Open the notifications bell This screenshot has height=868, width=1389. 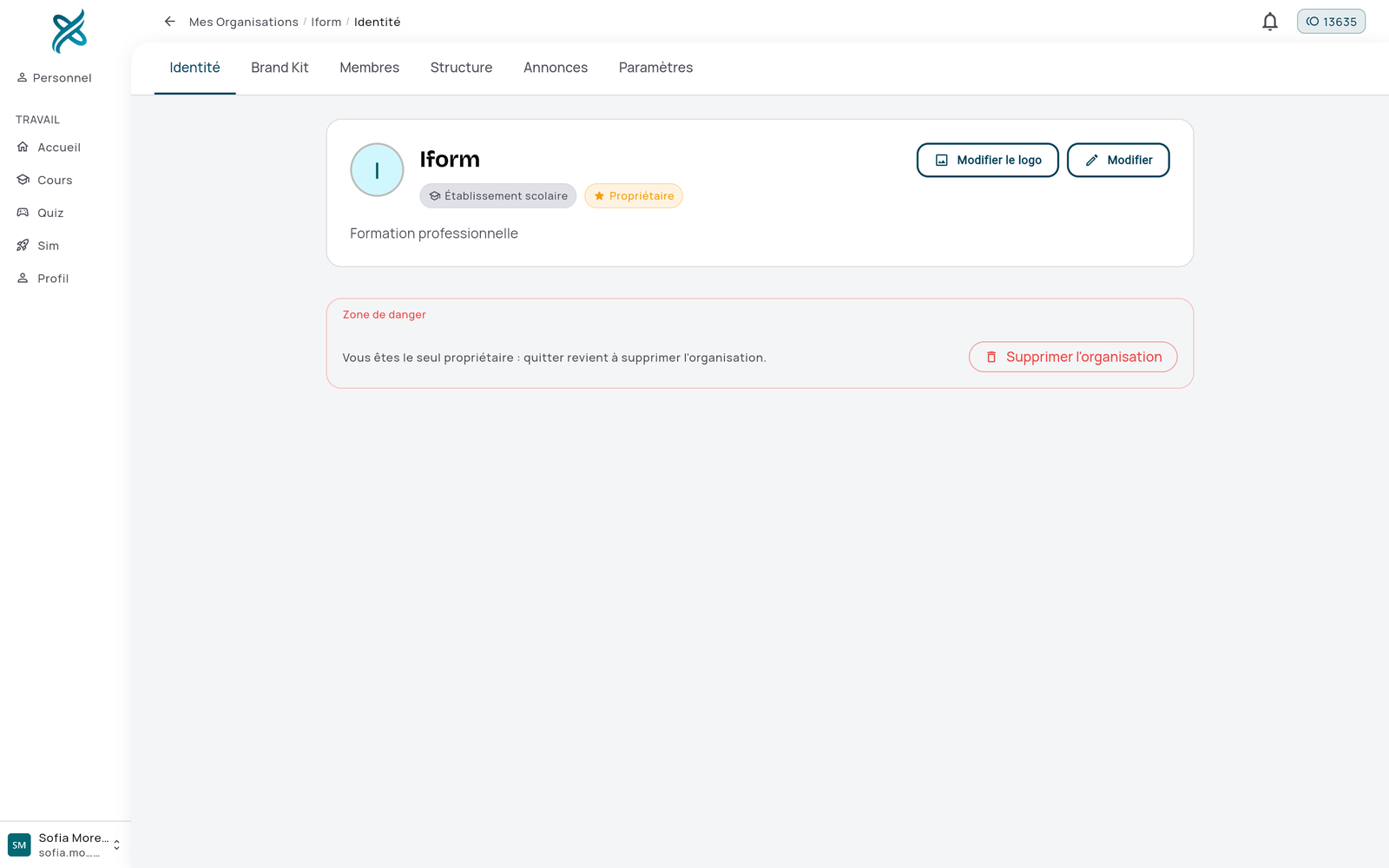[x=1269, y=22]
